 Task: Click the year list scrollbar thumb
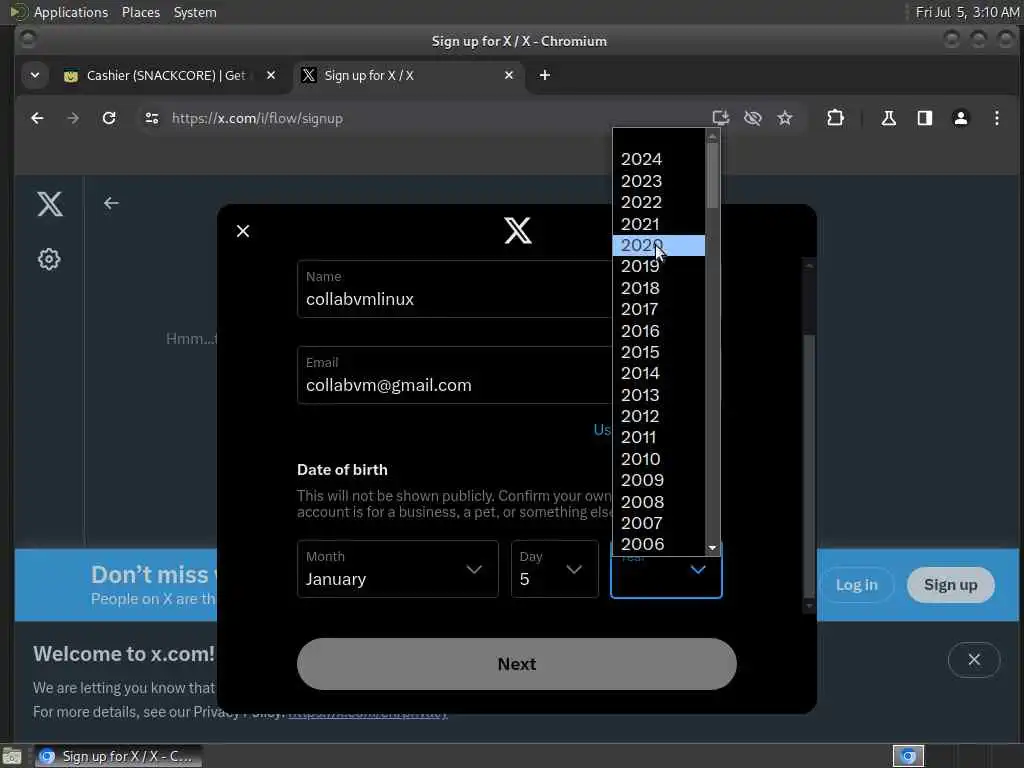coord(712,176)
